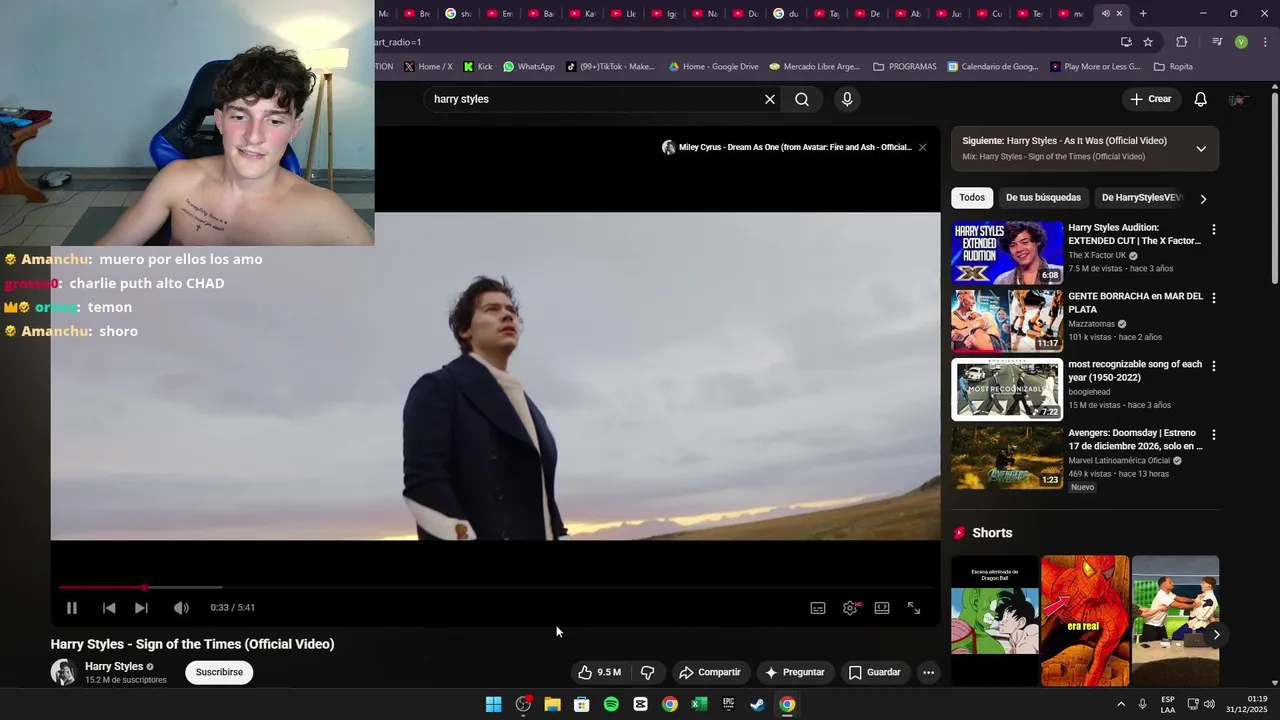Open the Kick bookmark
Screen dimensions: 1280x720
tap(477, 67)
